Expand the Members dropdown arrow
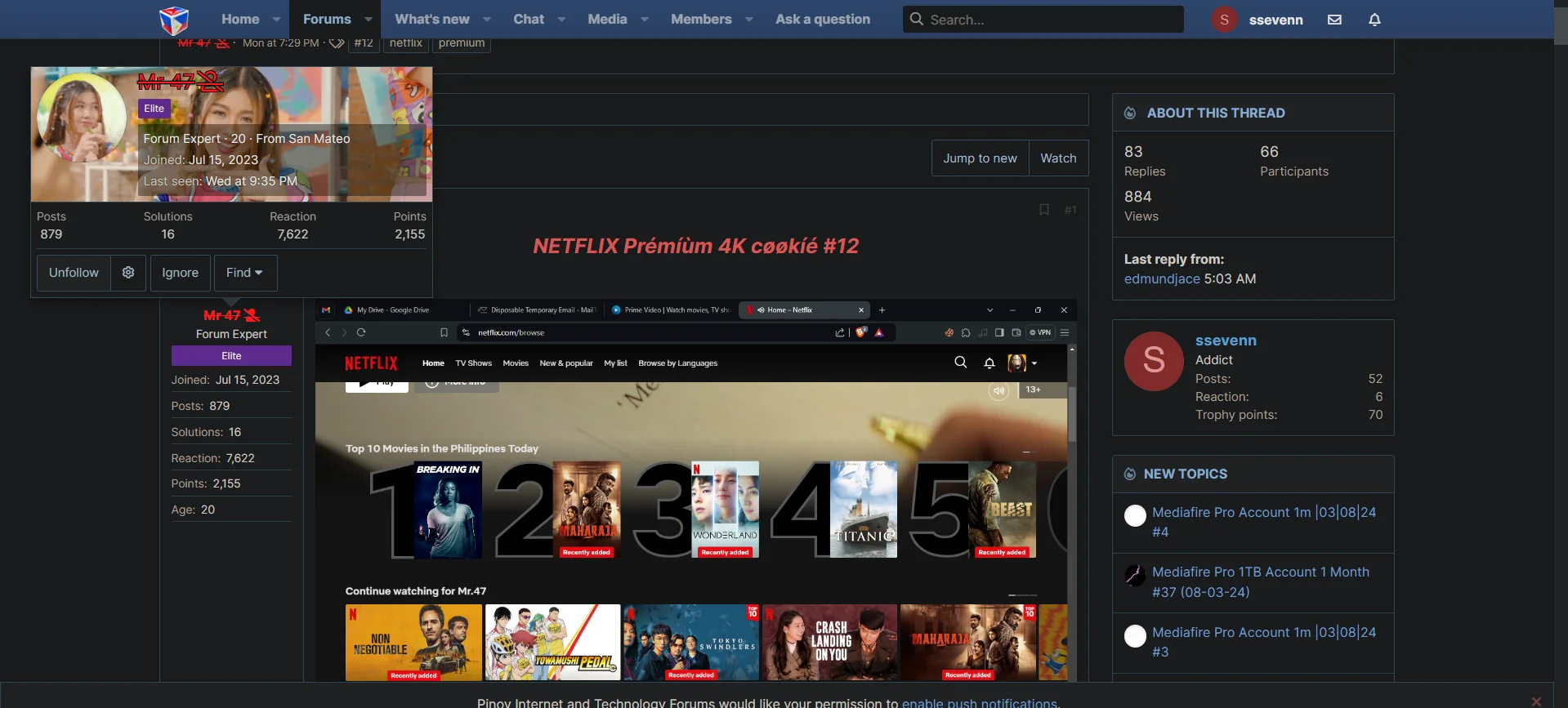 [749, 20]
